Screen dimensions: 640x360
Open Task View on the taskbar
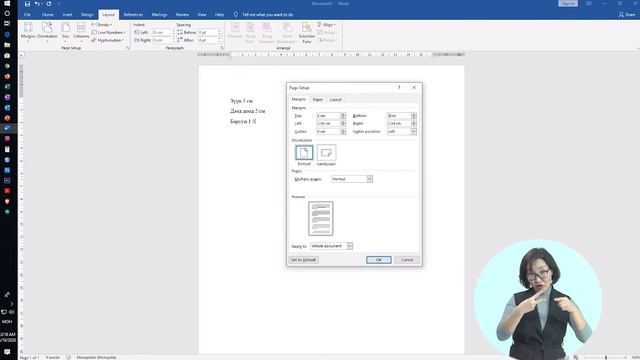[7, 24]
